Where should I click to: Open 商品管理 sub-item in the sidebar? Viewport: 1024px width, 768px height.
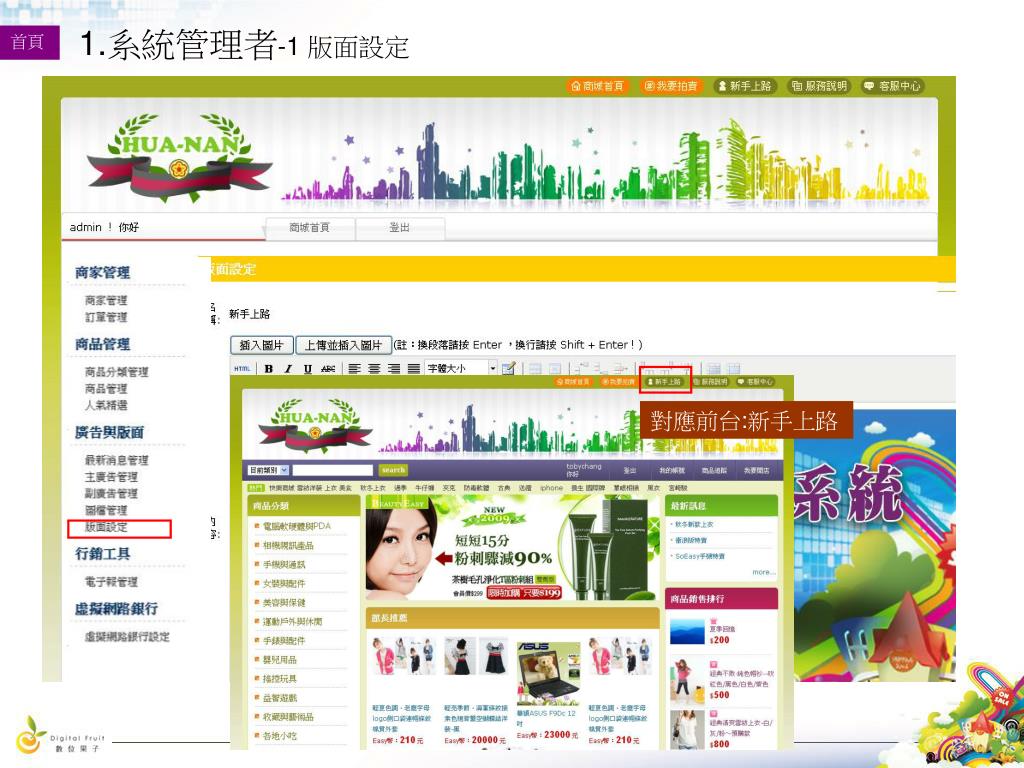pyautogui.click(x=106, y=389)
